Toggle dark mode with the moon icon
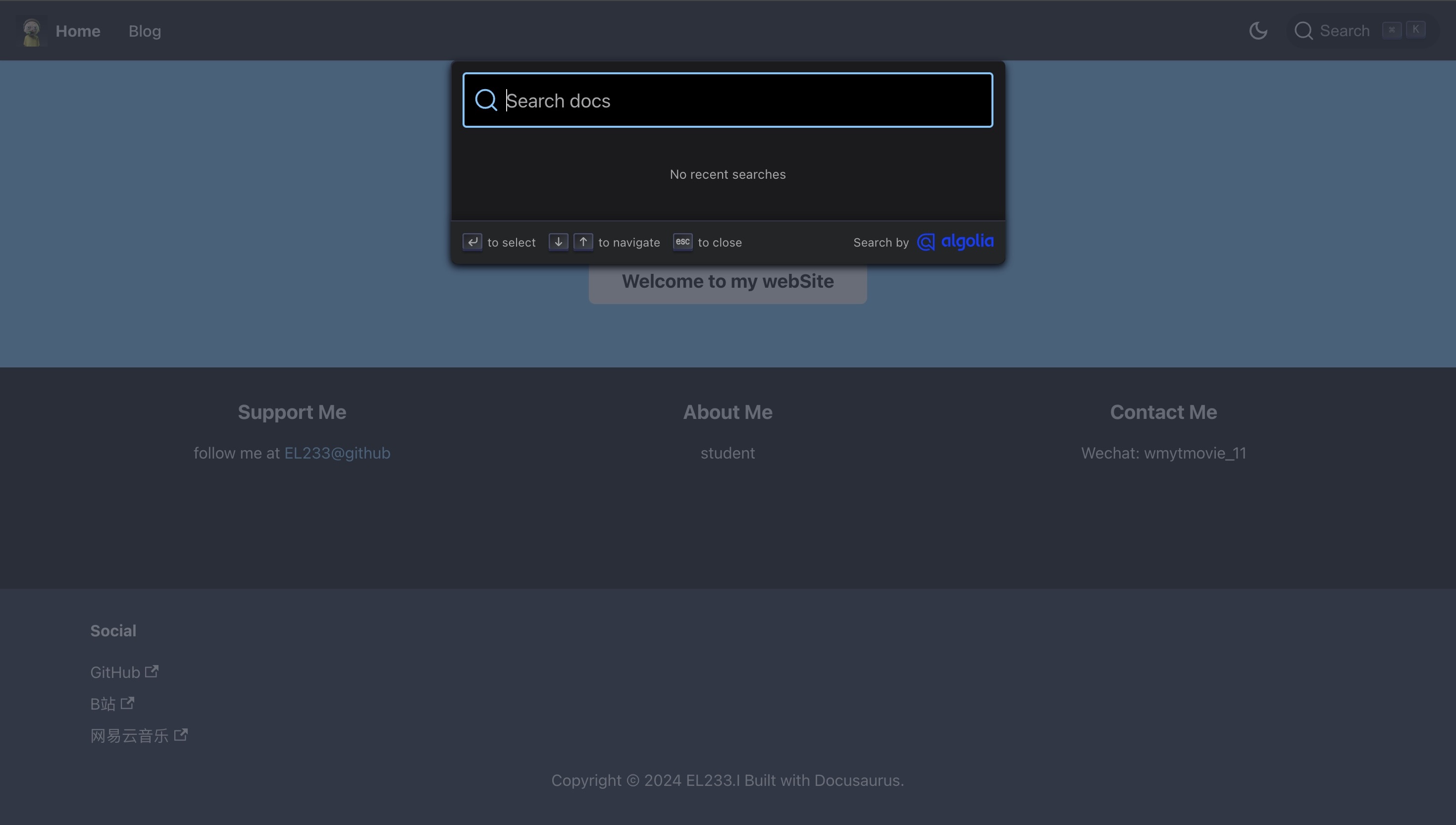The height and width of the screenshot is (825, 1456). (x=1258, y=31)
